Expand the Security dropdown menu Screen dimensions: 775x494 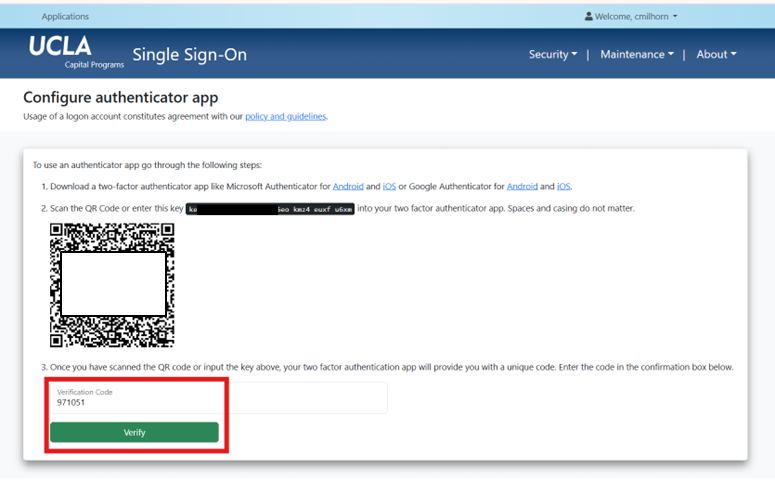[x=553, y=54]
